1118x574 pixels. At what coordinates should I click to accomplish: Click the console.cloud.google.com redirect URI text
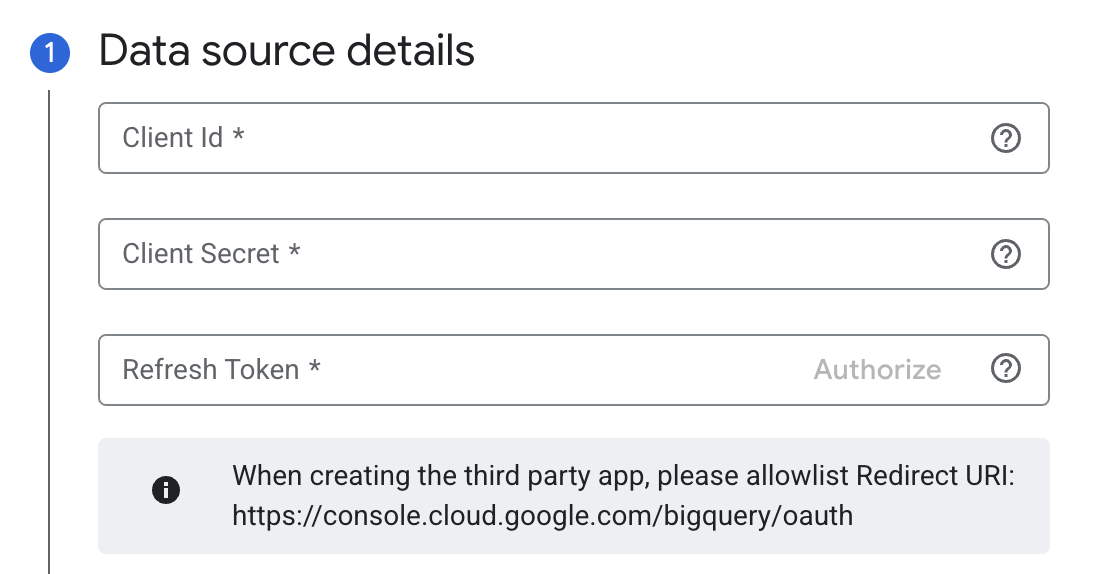pos(543,516)
